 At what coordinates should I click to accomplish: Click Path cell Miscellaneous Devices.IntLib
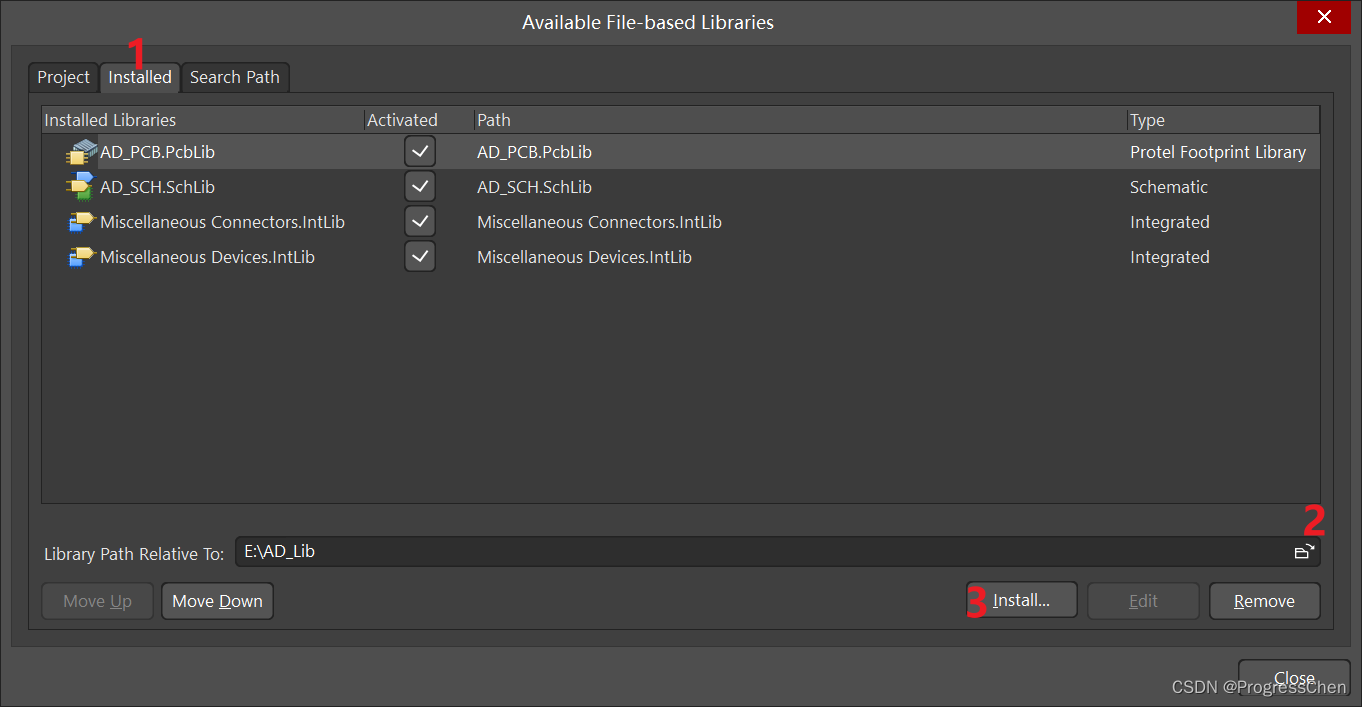pyautogui.click(x=584, y=257)
